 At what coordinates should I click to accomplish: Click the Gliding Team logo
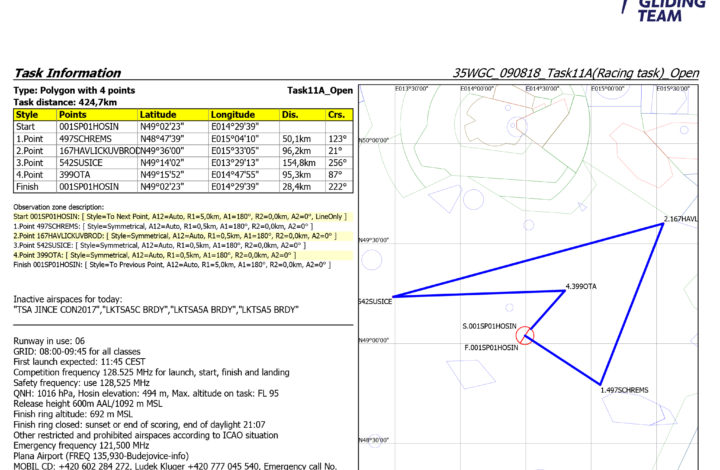tap(667, 10)
